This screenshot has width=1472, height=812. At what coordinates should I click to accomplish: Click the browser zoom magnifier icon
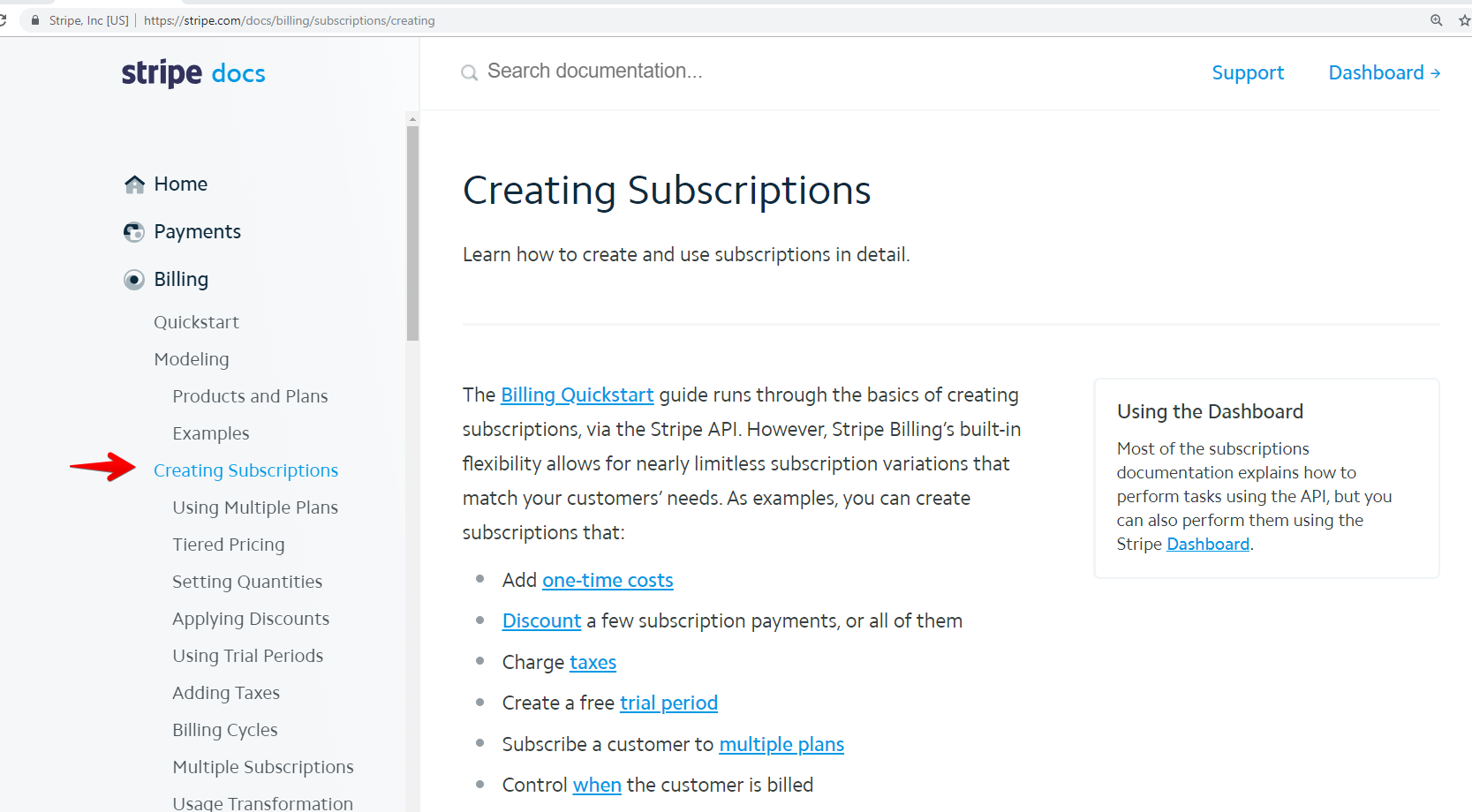(1437, 20)
